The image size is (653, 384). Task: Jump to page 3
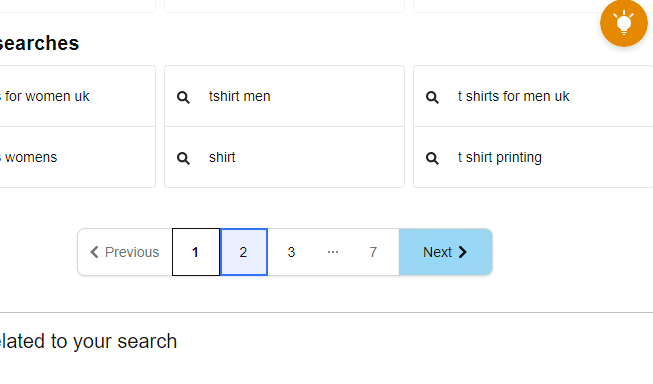(x=291, y=252)
